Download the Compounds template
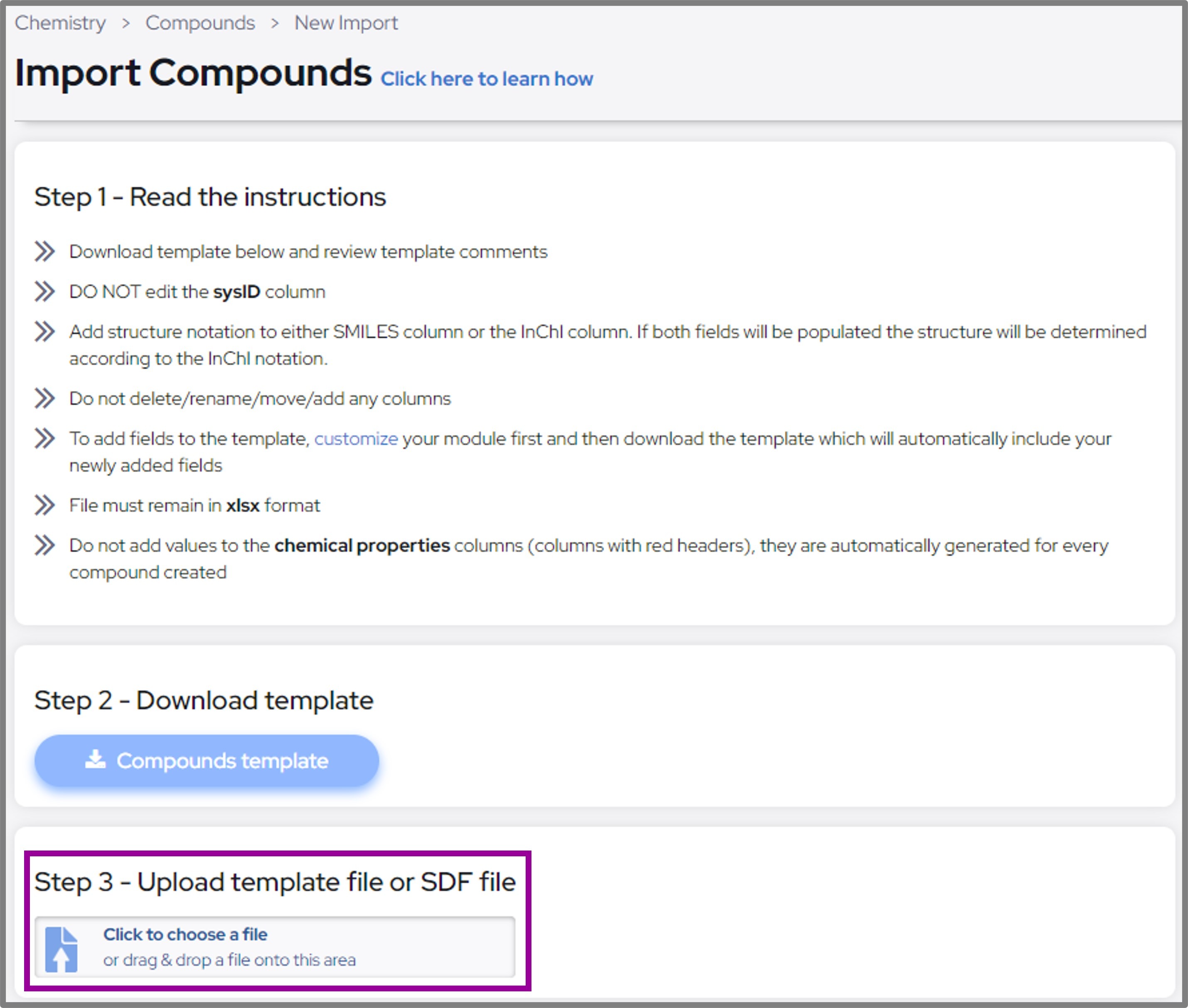The image size is (1188, 1008). coord(206,761)
